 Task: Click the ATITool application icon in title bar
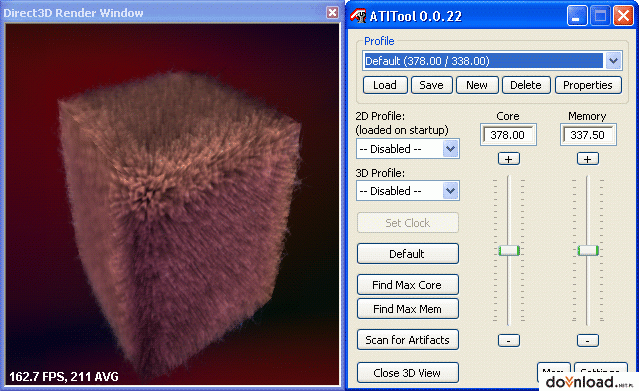pos(358,16)
